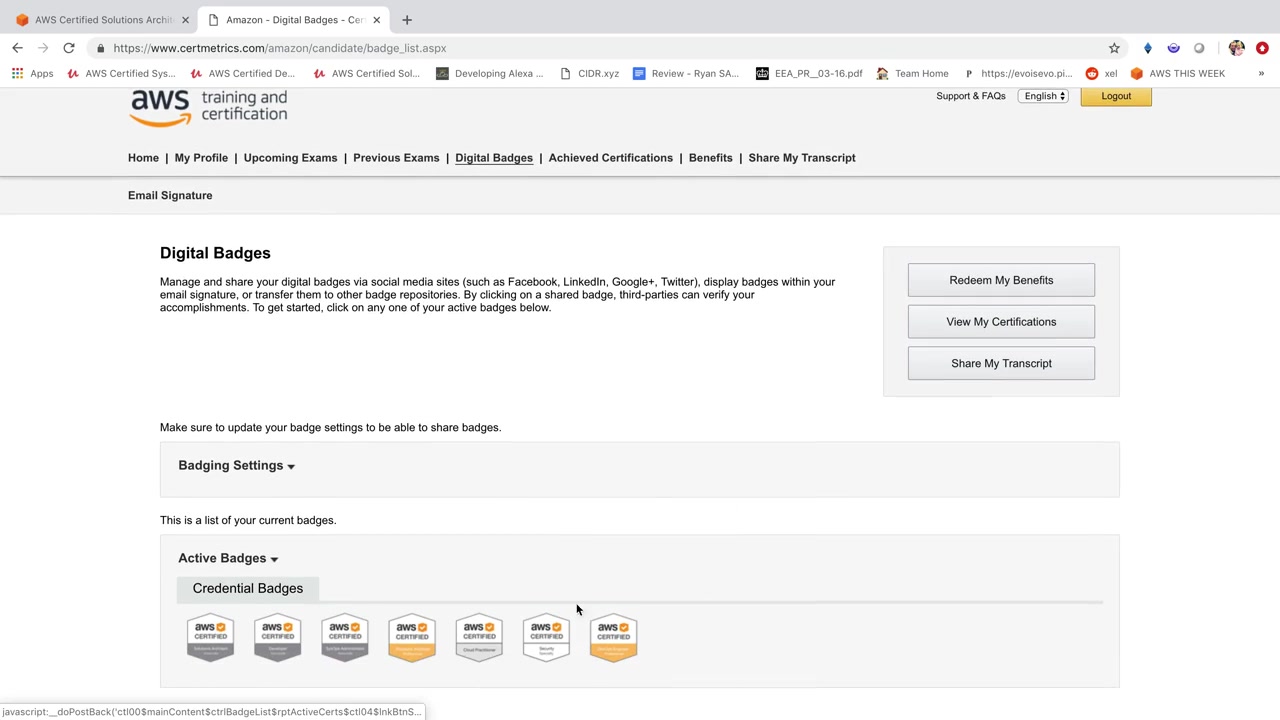1280x720 pixels.
Task: Open the AWS Certified Sys... bookmark
Action: (x=121, y=73)
